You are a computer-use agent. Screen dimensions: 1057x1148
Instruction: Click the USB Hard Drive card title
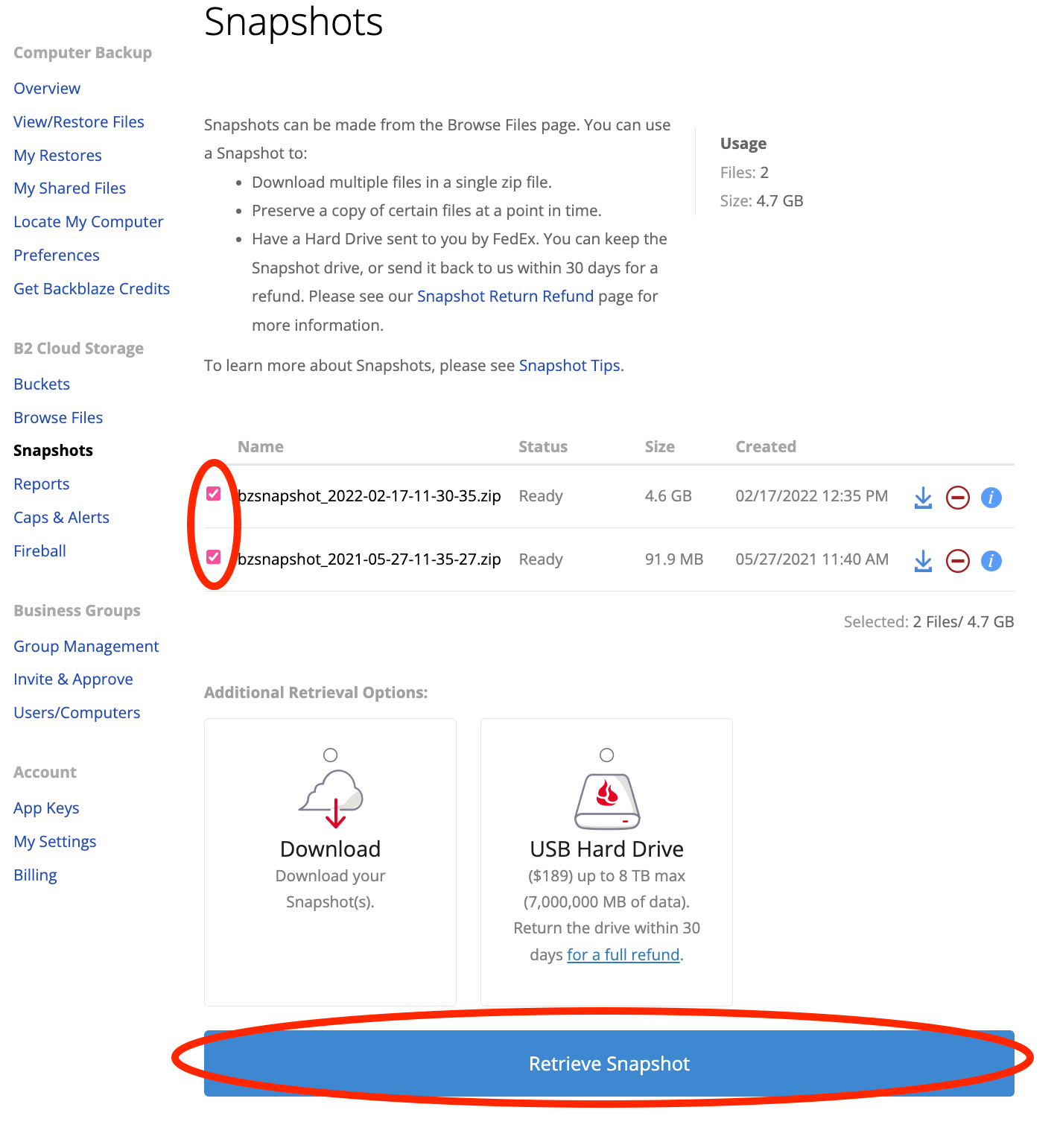(607, 849)
